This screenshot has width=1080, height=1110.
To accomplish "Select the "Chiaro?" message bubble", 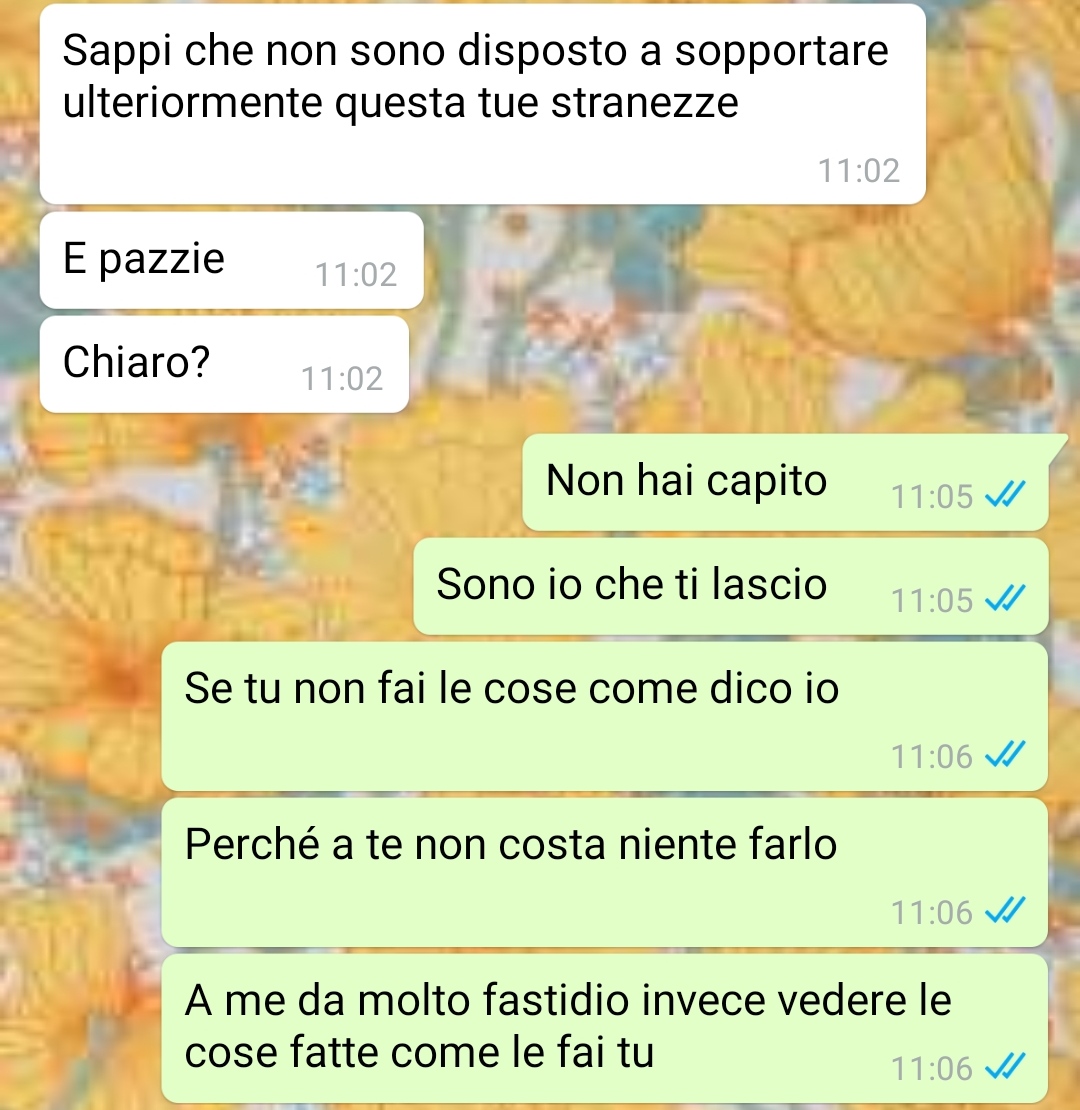I will pos(224,365).
